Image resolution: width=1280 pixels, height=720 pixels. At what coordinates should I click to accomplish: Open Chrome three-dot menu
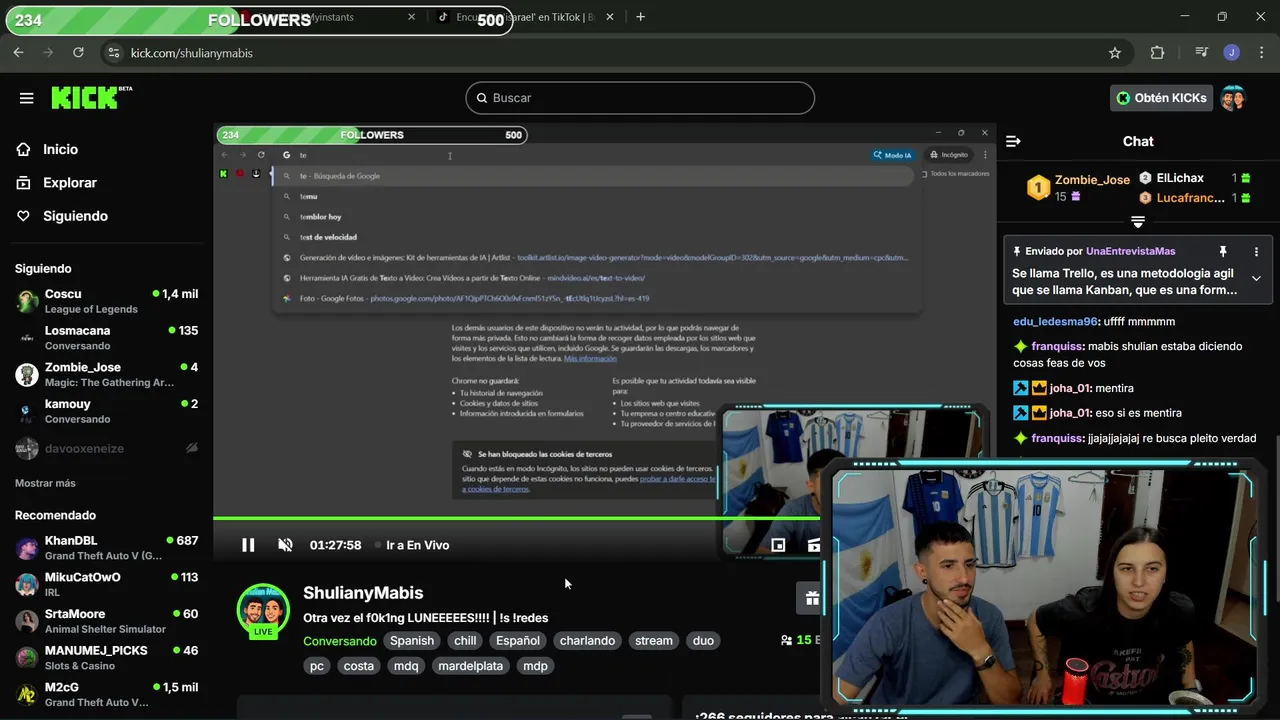1260,53
